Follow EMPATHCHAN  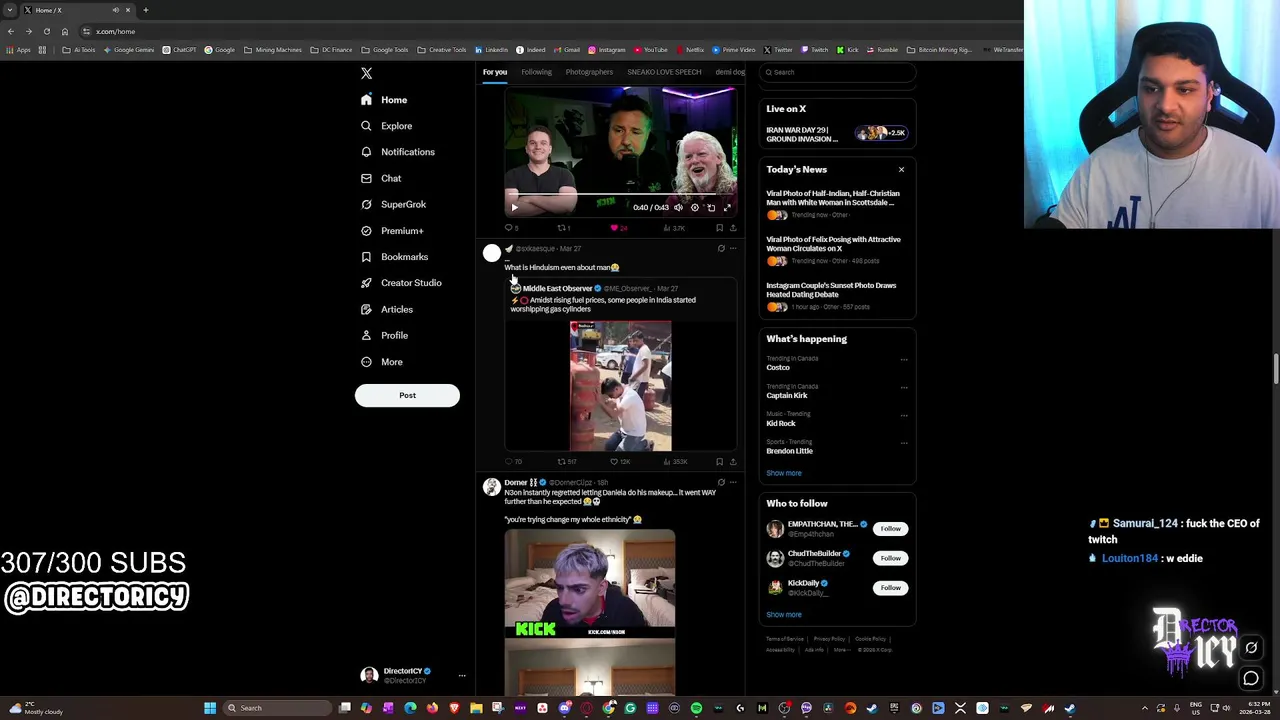(x=890, y=529)
